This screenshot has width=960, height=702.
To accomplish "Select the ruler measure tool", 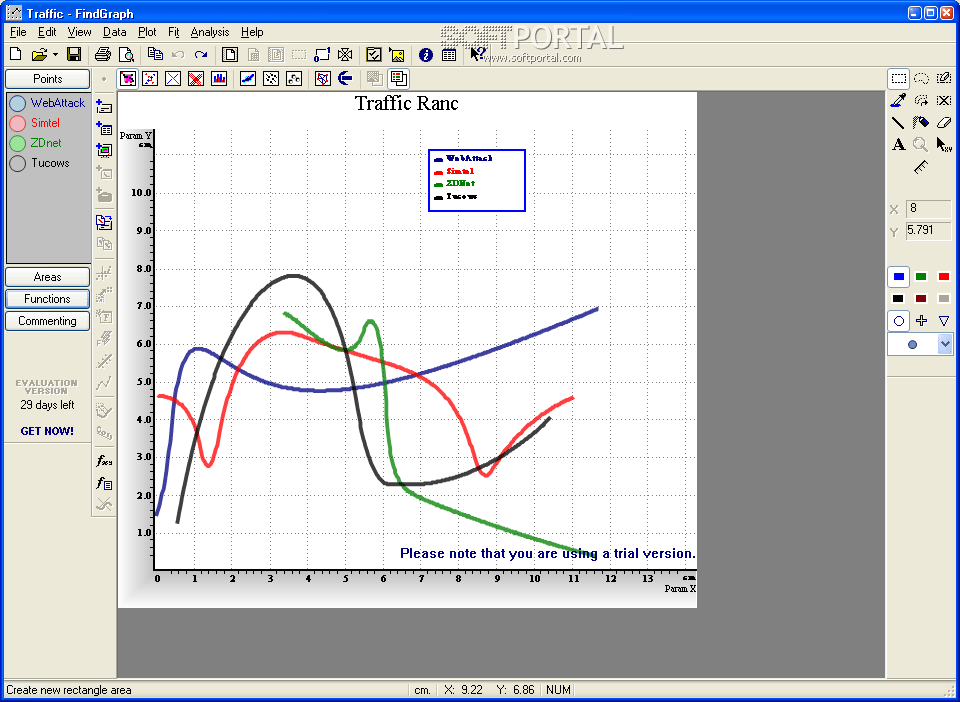I will point(921,167).
